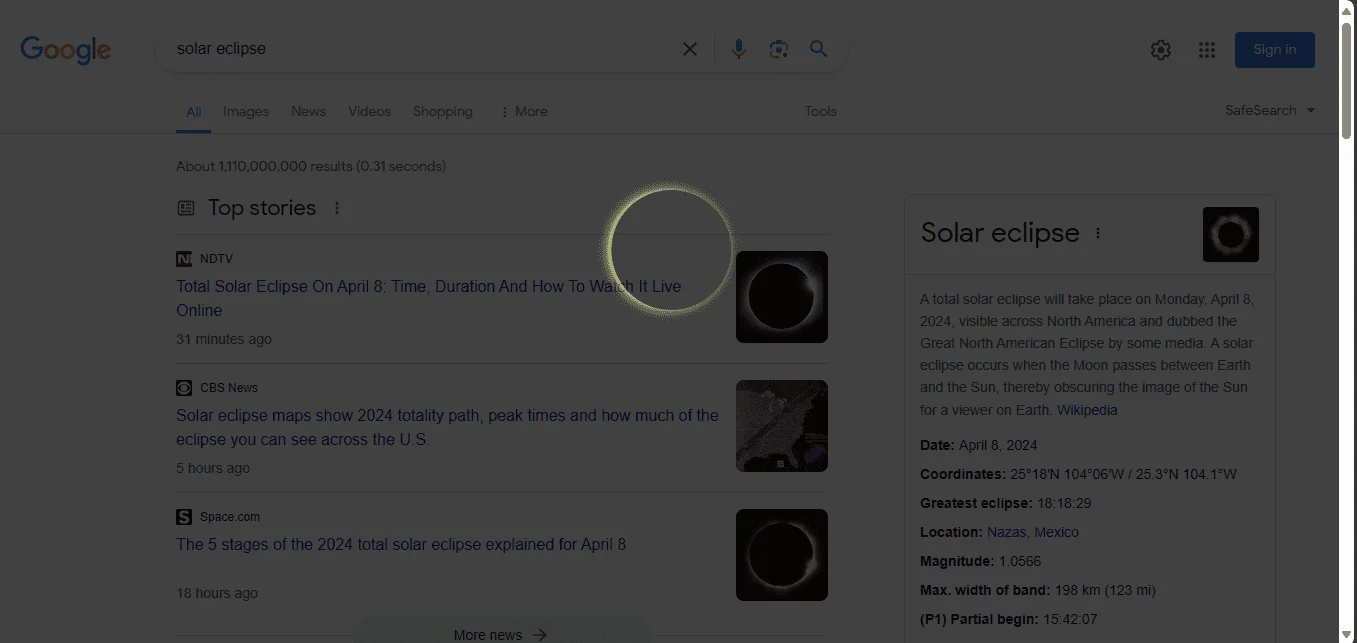
Task: Switch to the Videos tab
Action: 370,112
